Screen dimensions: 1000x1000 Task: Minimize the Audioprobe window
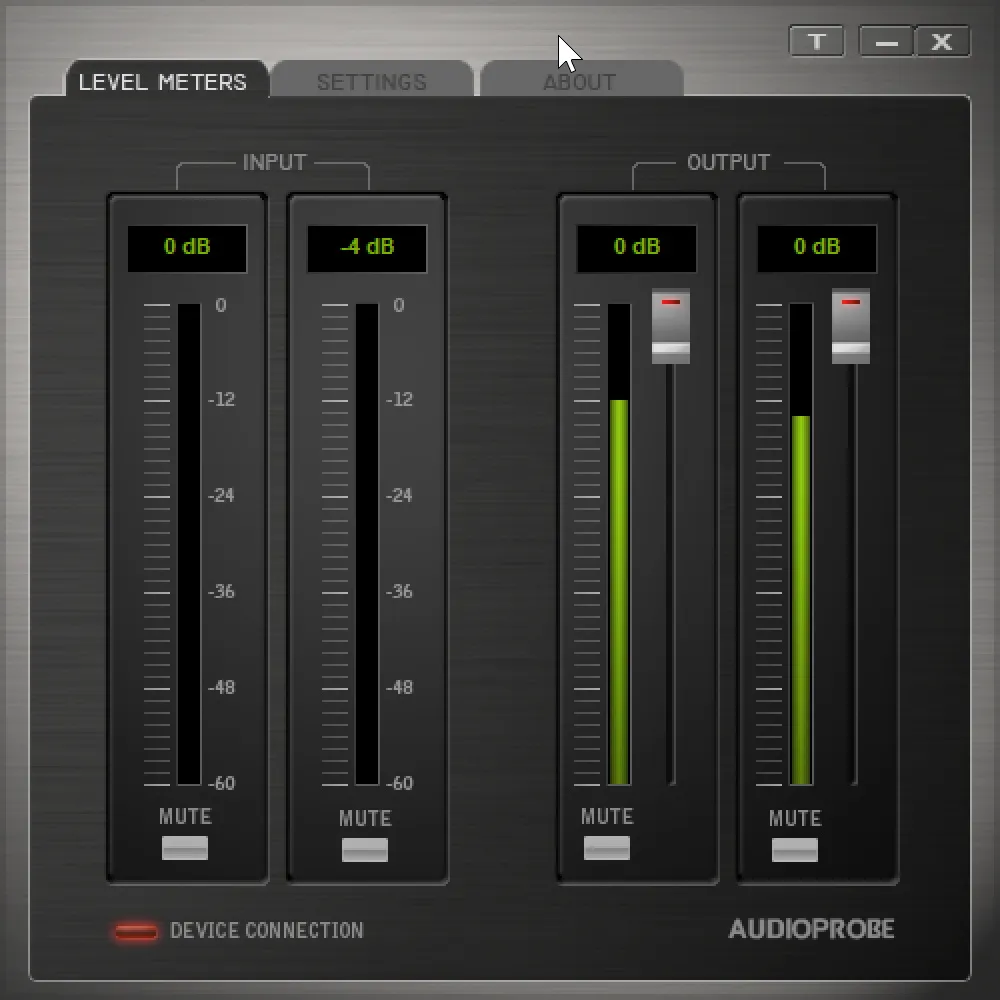click(886, 41)
